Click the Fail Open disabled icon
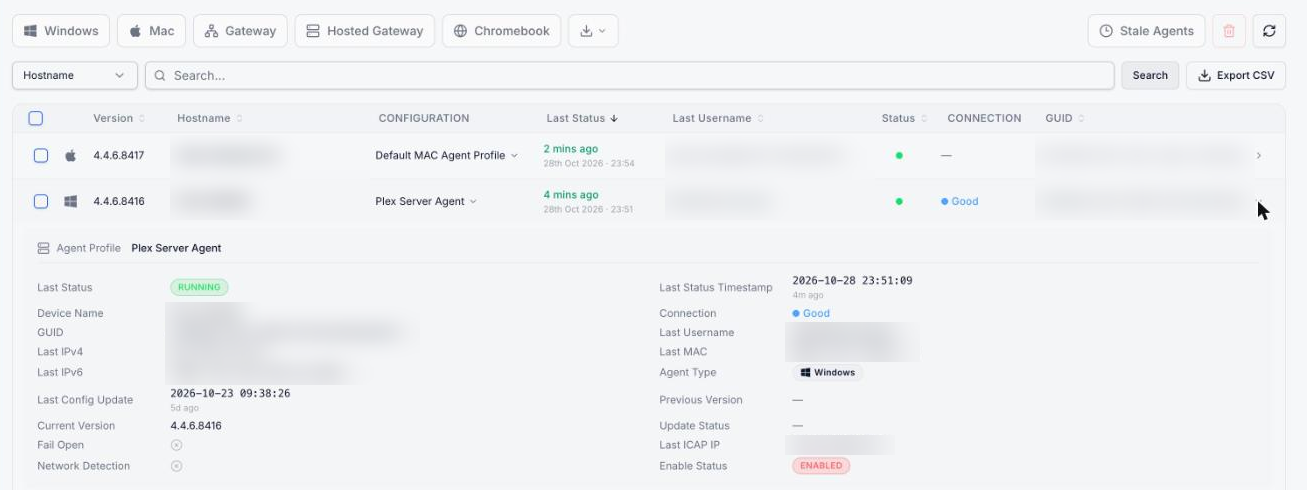 click(x=176, y=445)
